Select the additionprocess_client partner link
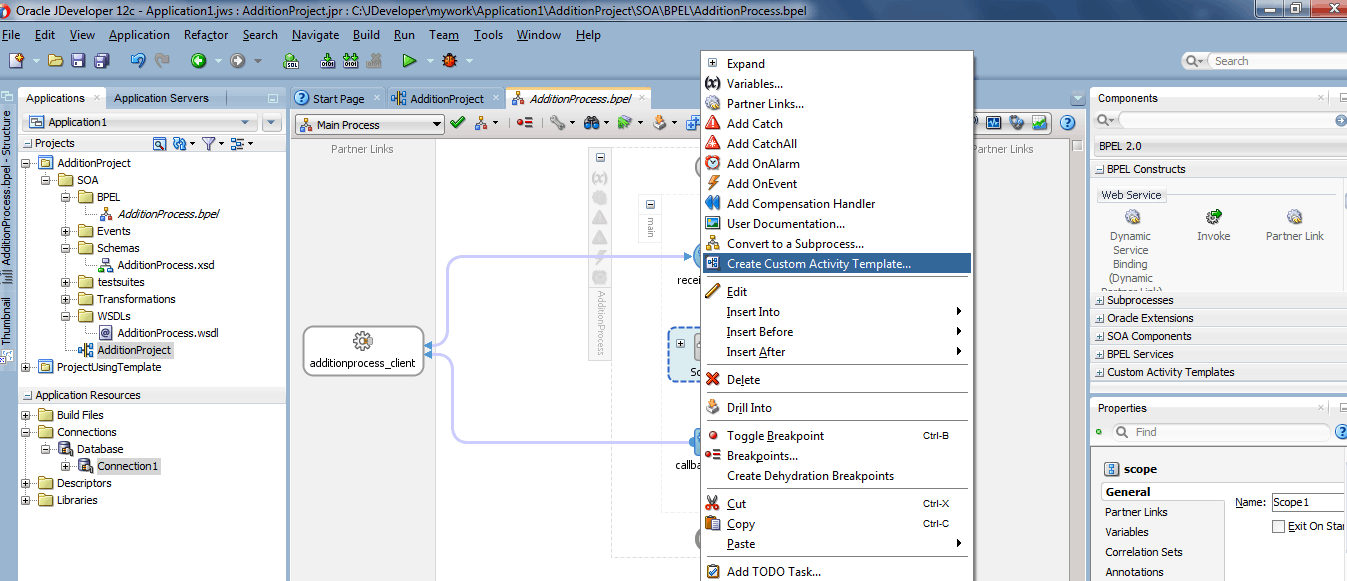 click(x=363, y=350)
